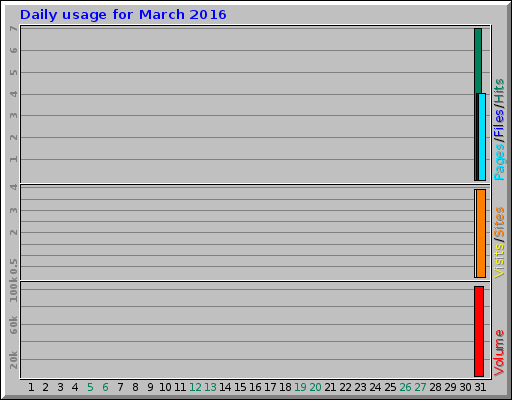512x400 pixels.
Task: Click day '11' on the date axis
Action: pyautogui.click(x=180, y=387)
